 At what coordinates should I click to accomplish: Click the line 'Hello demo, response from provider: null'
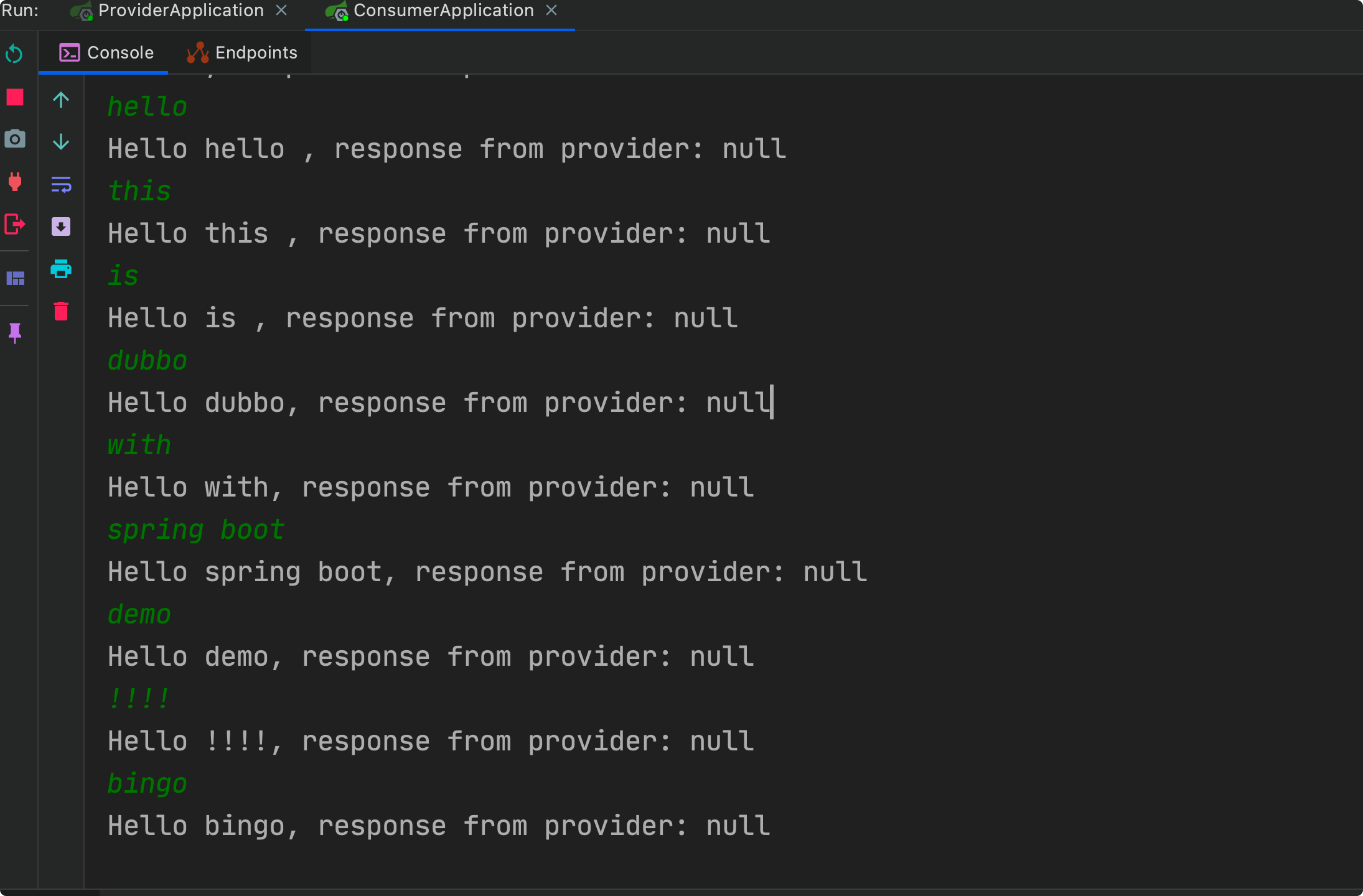[x=431, y=656]
